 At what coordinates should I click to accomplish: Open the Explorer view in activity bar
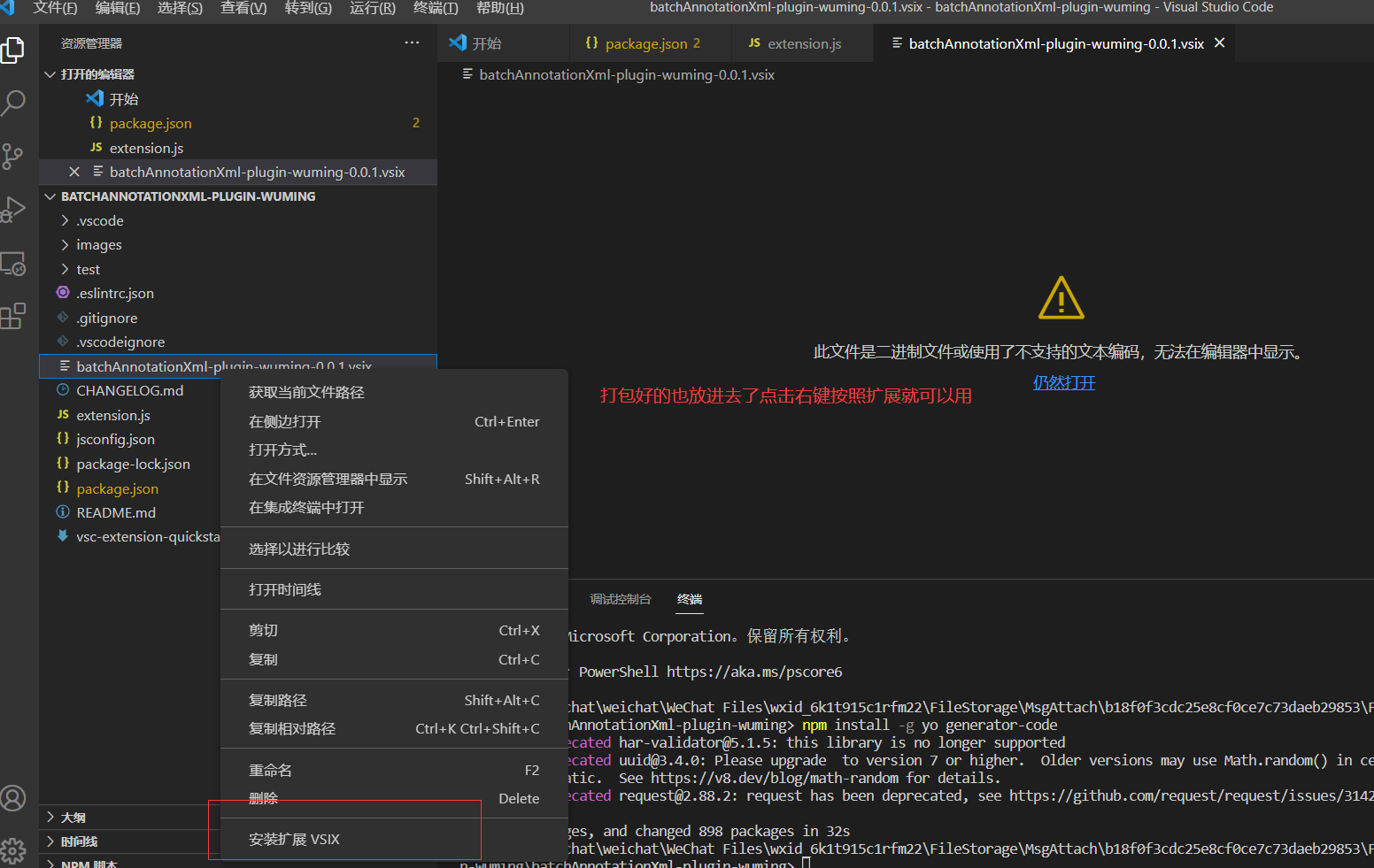[x=13, y=50]
